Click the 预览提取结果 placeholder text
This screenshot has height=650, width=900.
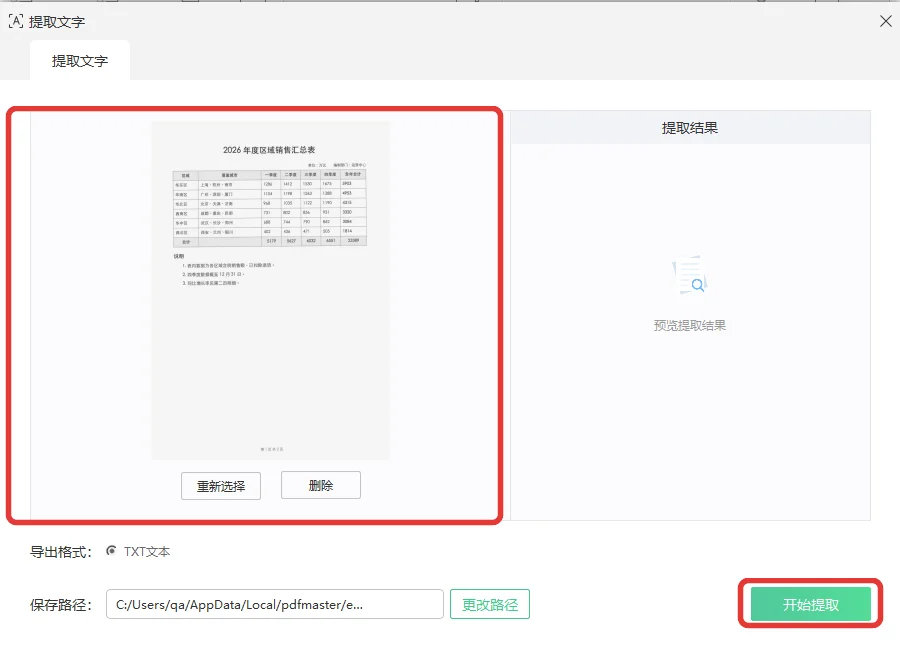pyautogui.click(x=689, y=326)
